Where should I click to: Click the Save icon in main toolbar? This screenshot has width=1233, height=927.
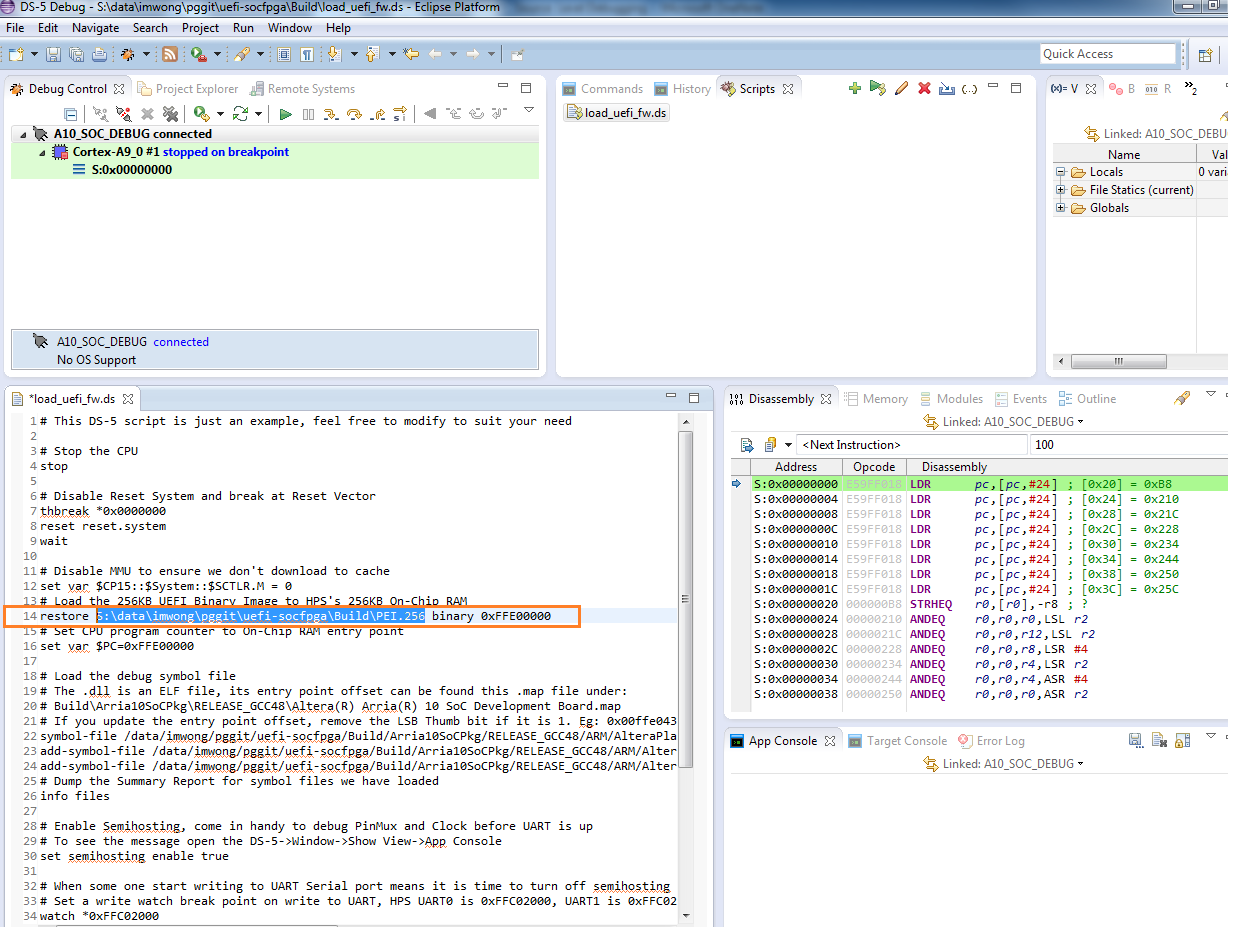point(53,54)
